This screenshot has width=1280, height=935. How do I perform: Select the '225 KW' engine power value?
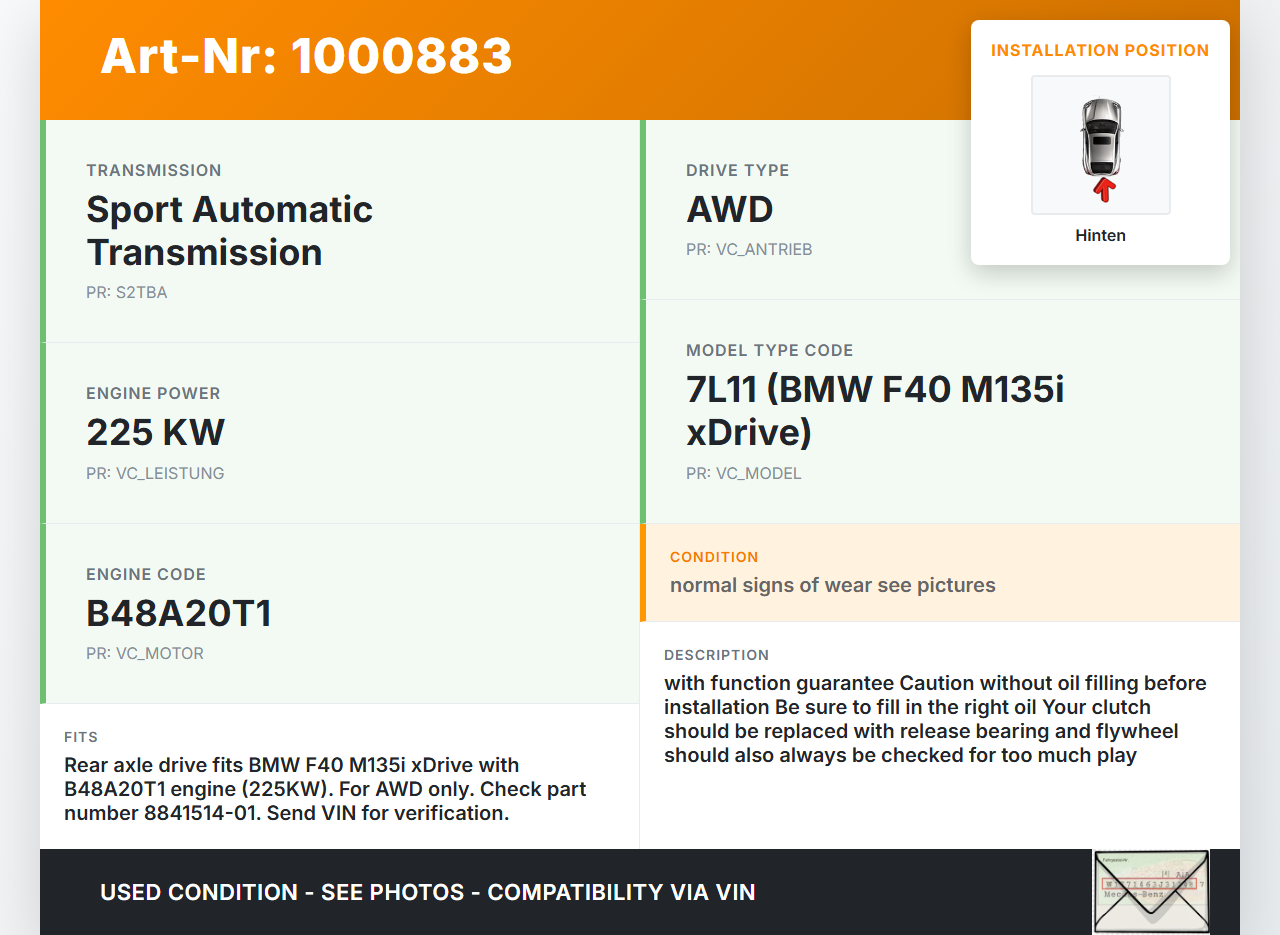point(155,432)
